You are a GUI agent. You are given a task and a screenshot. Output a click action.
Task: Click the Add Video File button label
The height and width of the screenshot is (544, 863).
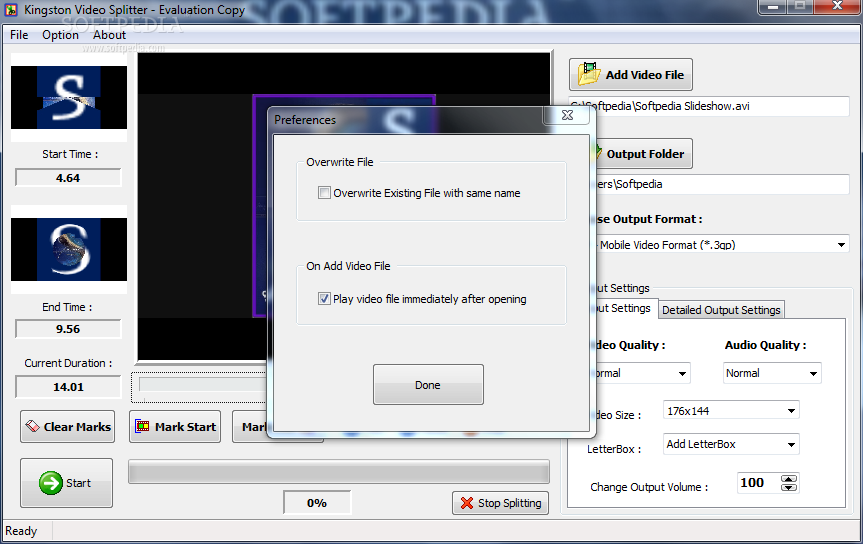645,75
